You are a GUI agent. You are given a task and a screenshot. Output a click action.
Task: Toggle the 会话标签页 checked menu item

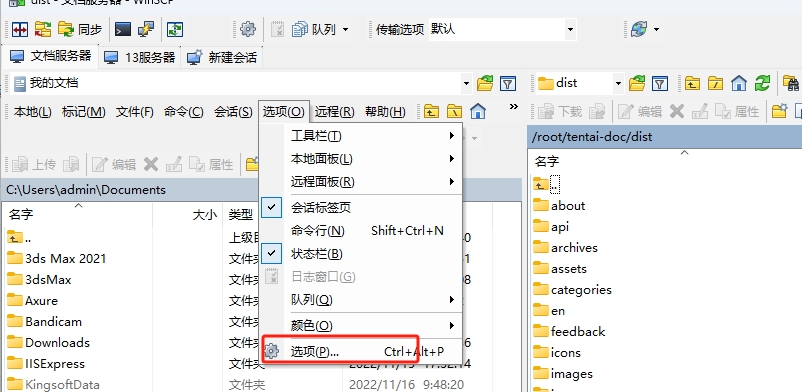point(361,207)
